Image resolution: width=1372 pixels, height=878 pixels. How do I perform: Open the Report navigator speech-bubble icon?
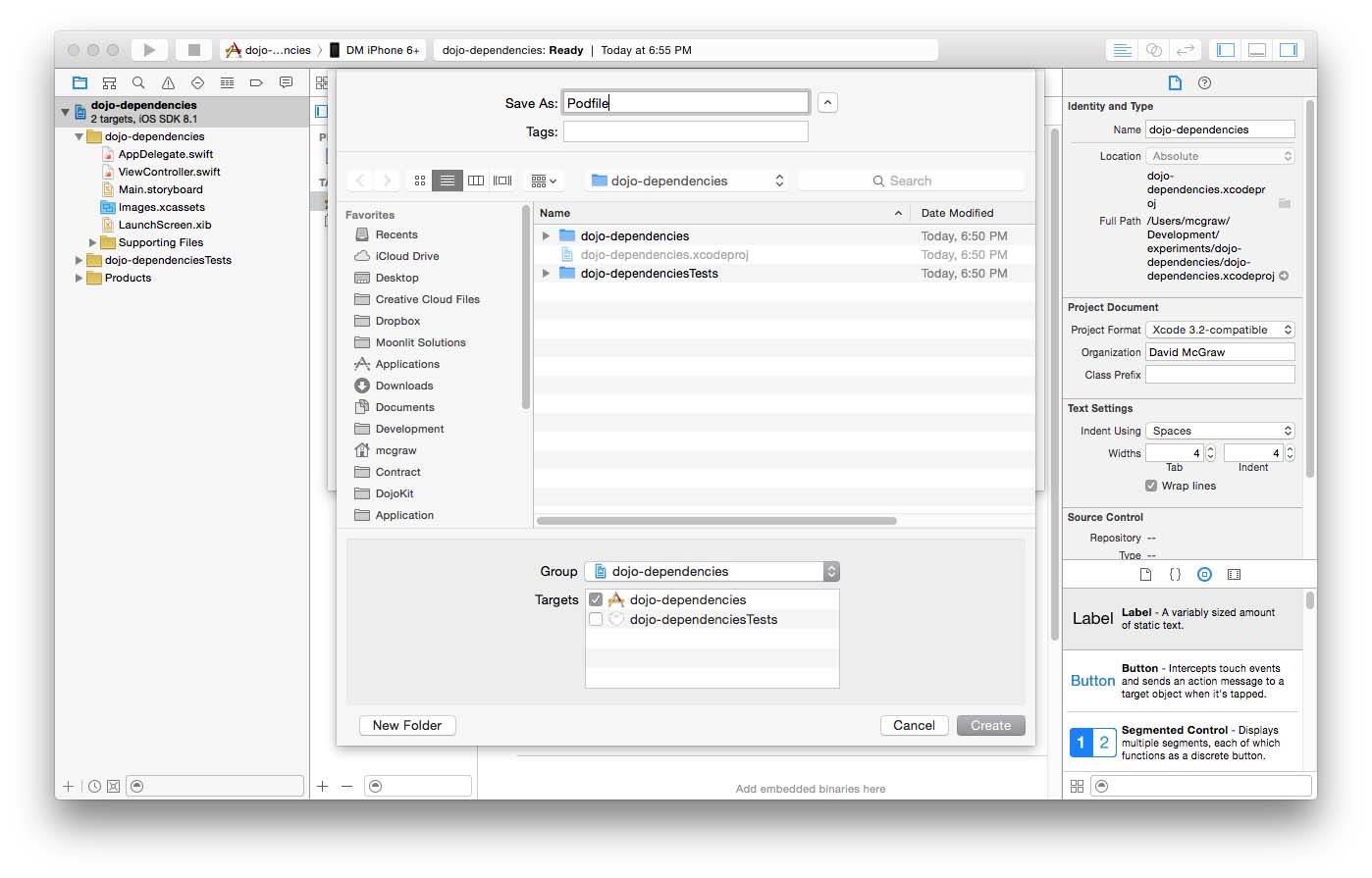(x=286, y=83)
